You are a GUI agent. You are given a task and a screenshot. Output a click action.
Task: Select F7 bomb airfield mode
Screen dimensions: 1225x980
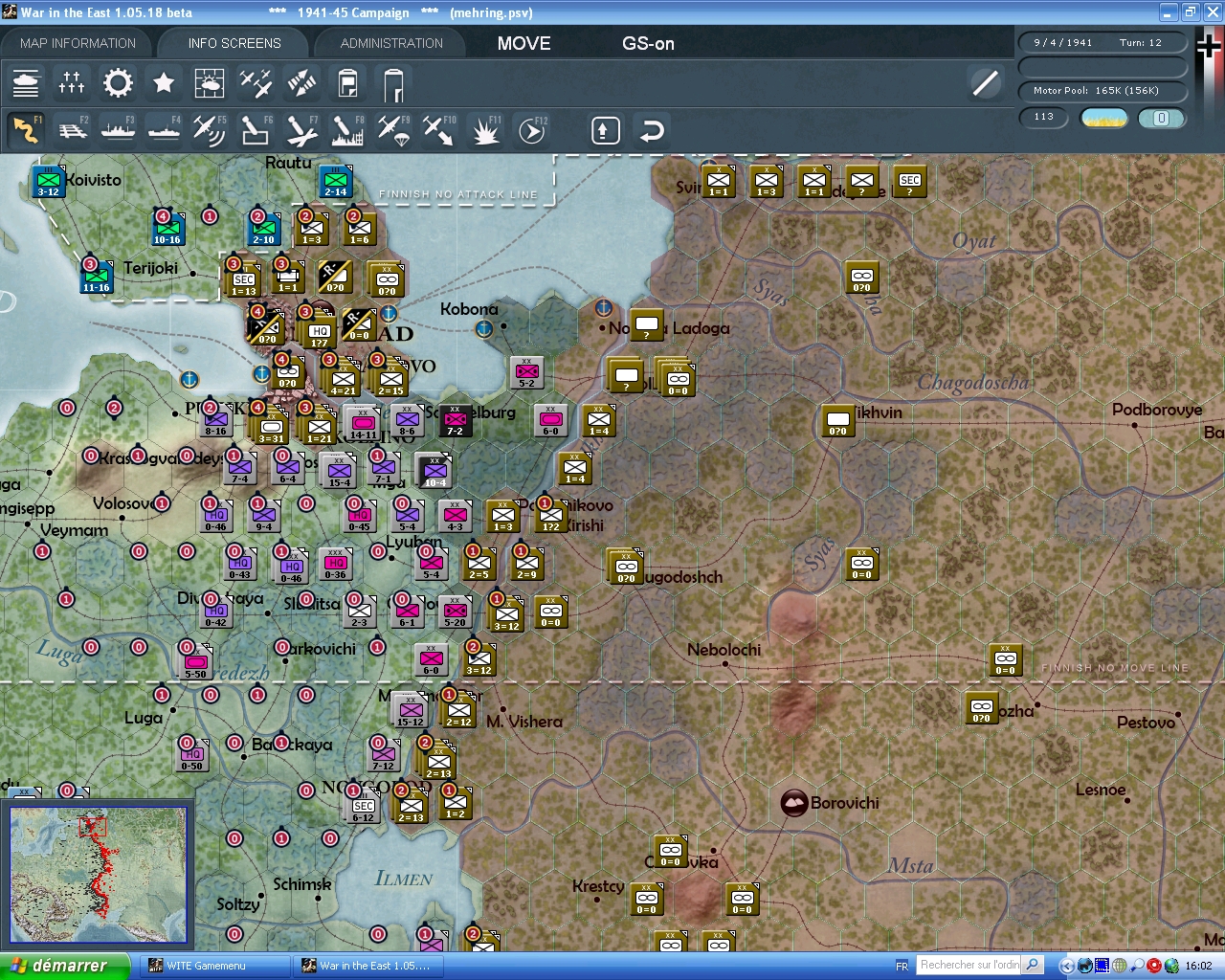301,129
